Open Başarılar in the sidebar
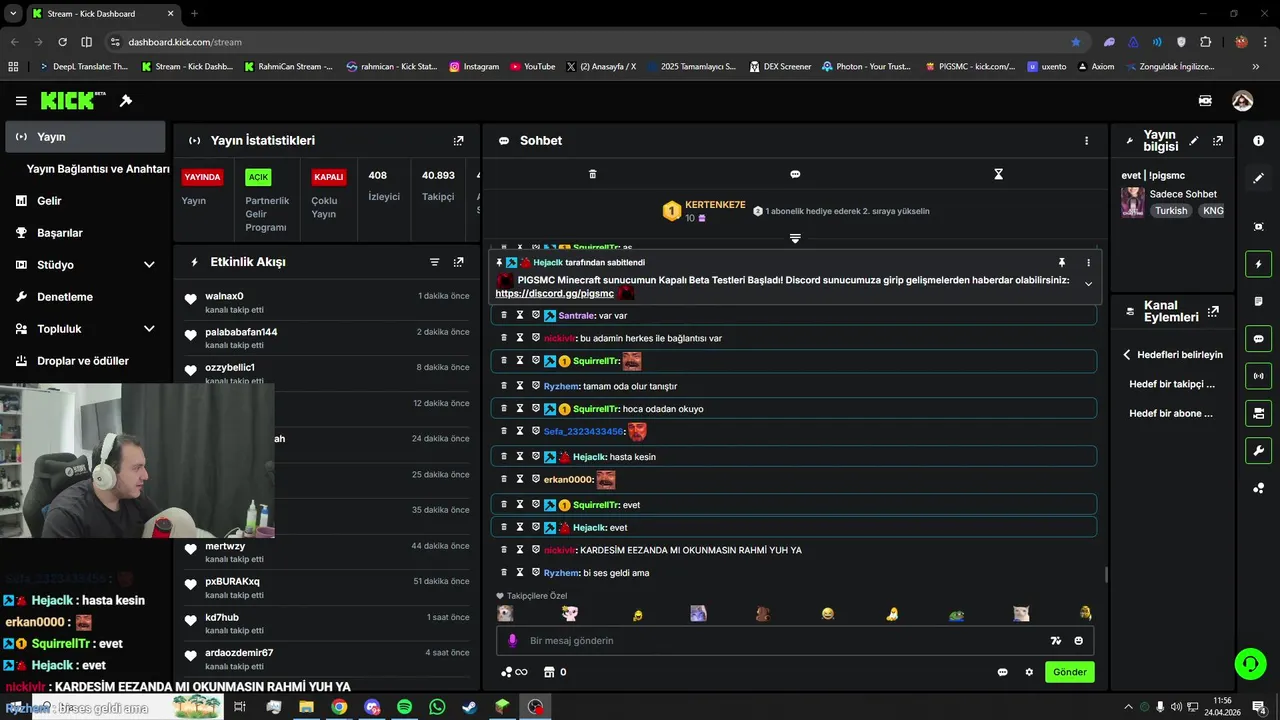Image resolution: width=1280 pixels, height=720 pixels. click(x=85, y=233)
